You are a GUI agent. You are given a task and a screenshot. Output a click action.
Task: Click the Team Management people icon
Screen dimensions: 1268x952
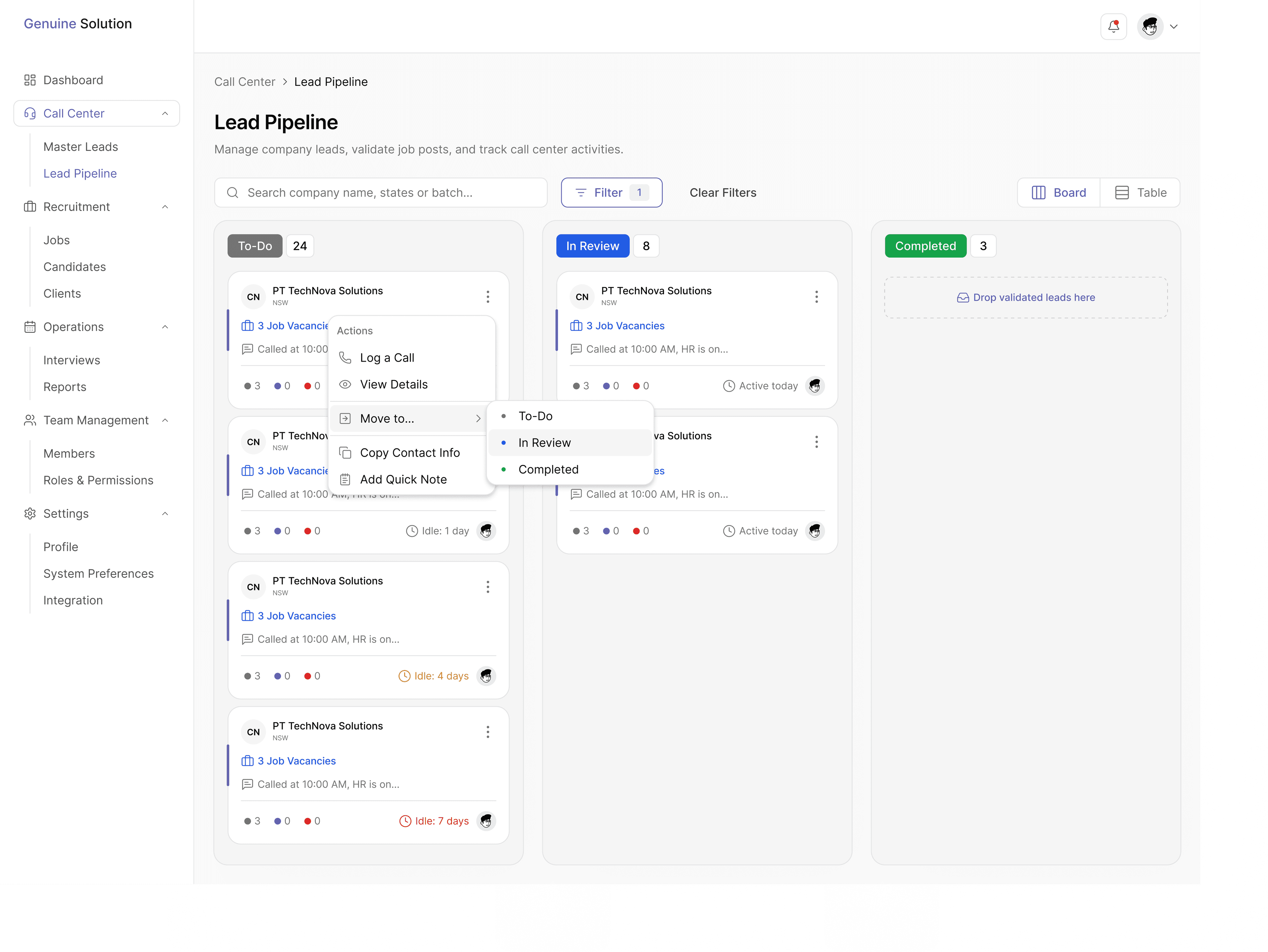point(30,421)
